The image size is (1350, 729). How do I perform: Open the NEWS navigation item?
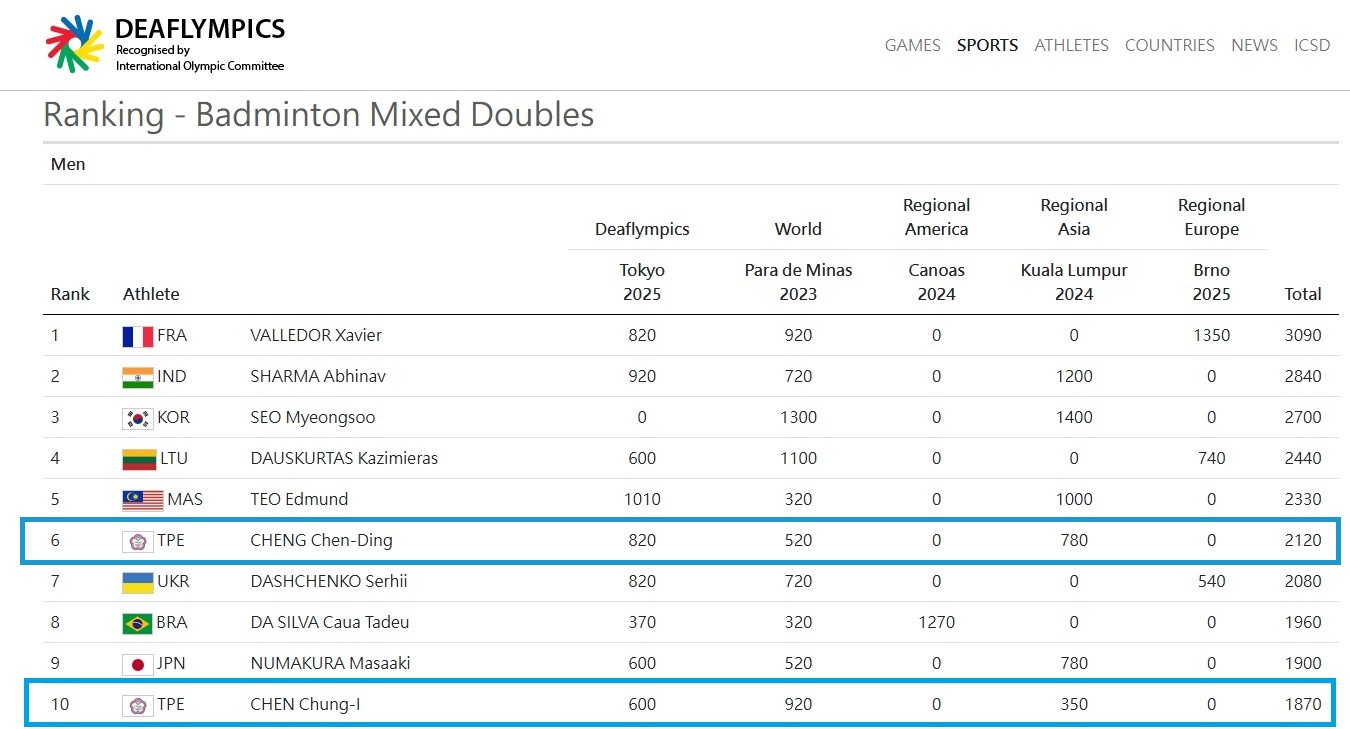tap(1254, 45)
